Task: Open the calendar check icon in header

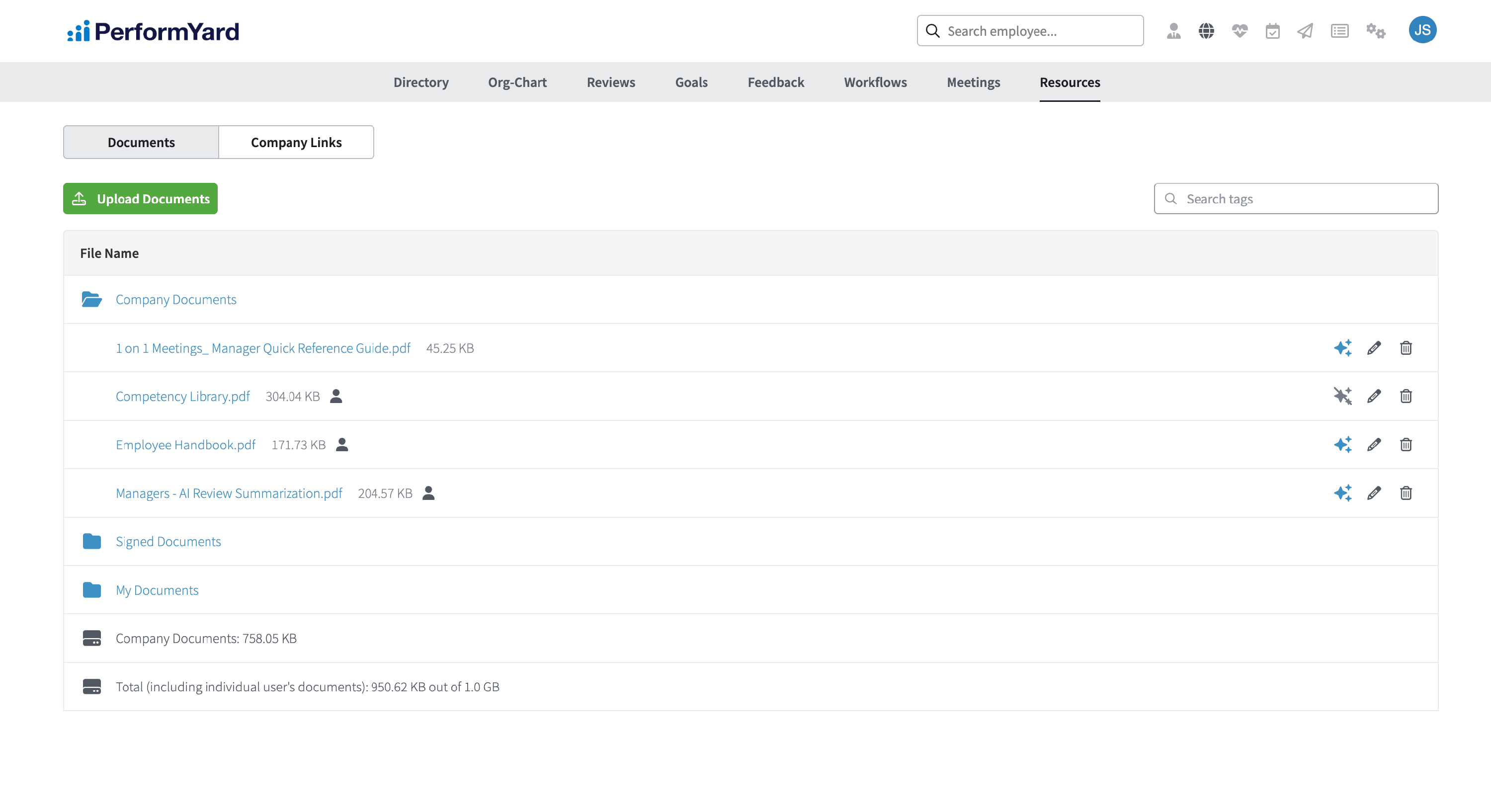Action: coord(1272,31)
